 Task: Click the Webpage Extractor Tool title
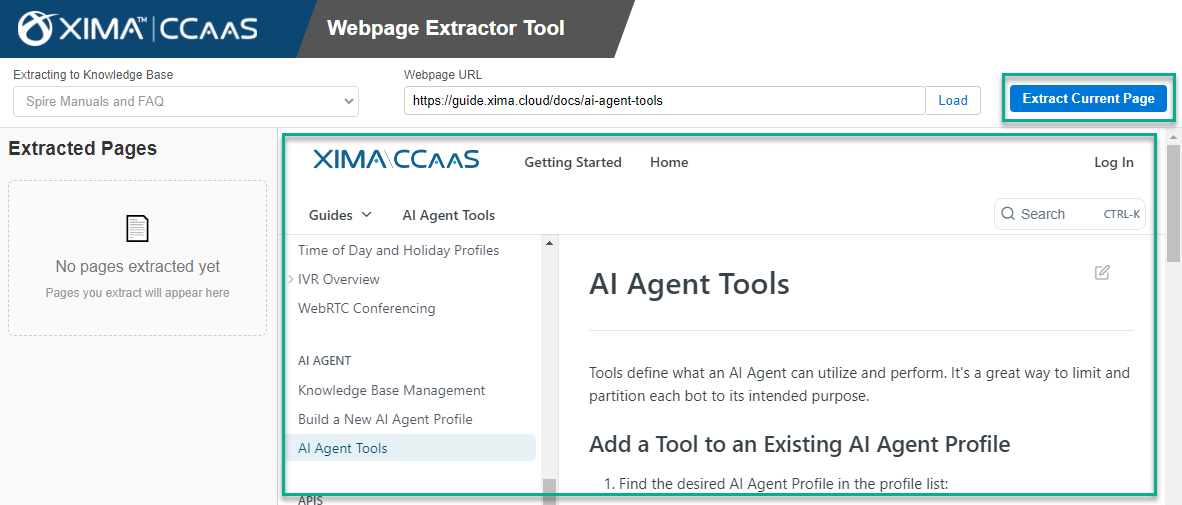click(446, 29)
